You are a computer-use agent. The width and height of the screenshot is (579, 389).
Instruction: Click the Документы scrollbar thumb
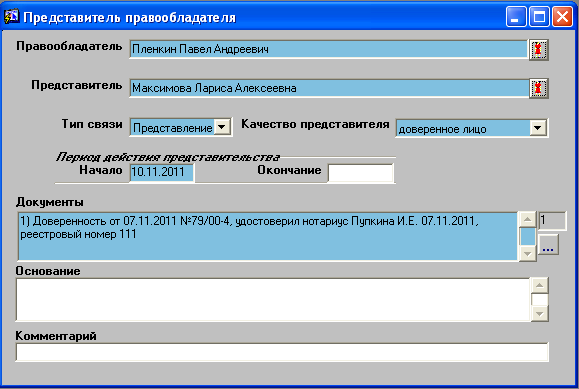click(x=528, y=236)
